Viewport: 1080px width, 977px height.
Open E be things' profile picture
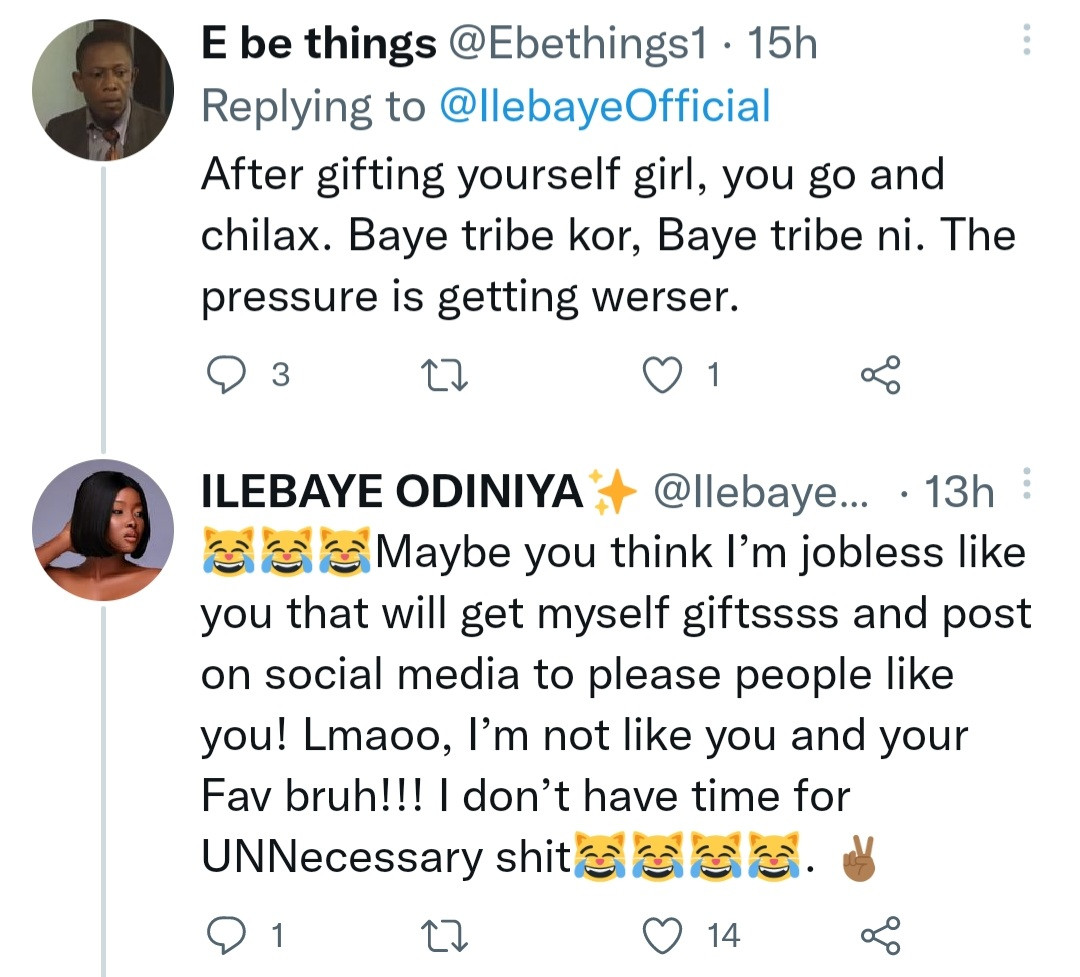[103, 90]
